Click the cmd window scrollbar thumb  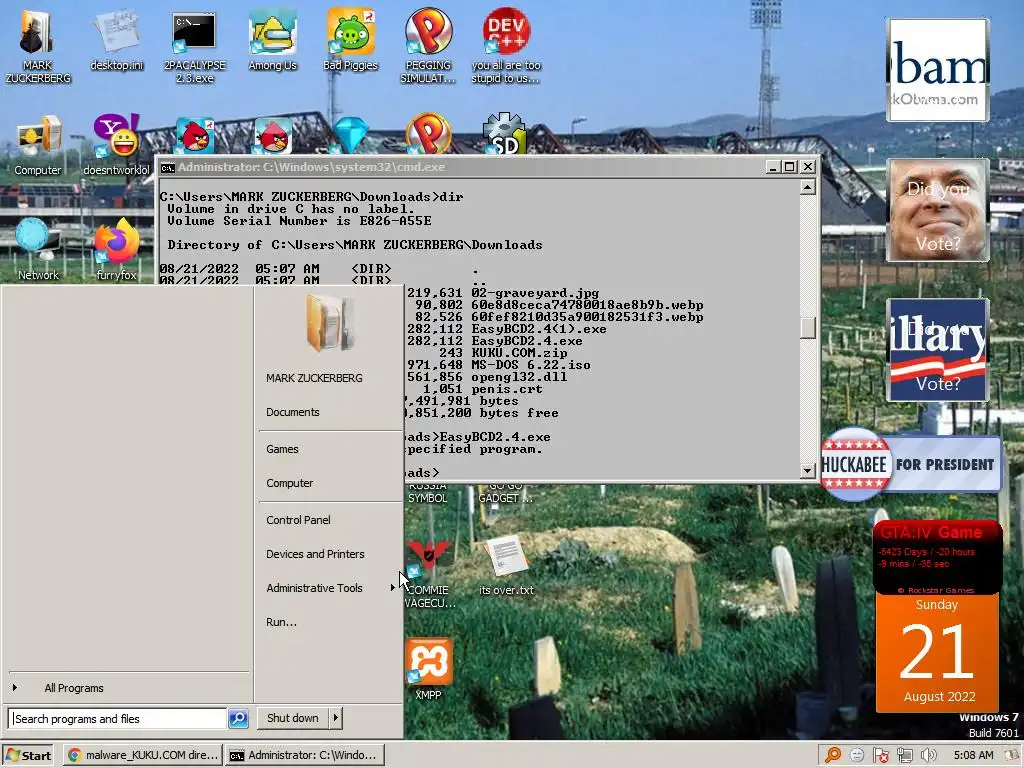pyautogui.click(x=808, y=328)
